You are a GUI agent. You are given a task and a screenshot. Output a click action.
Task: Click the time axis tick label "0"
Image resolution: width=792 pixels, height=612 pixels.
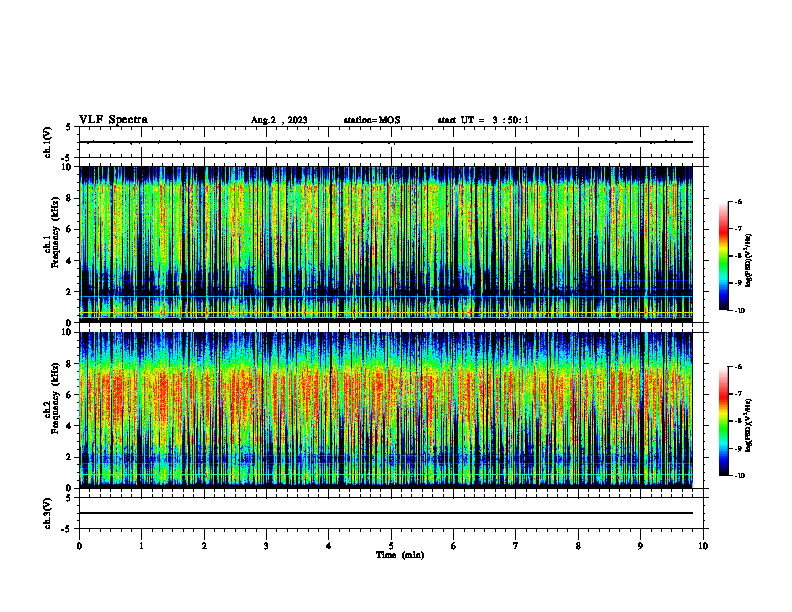tap(79, 546)
